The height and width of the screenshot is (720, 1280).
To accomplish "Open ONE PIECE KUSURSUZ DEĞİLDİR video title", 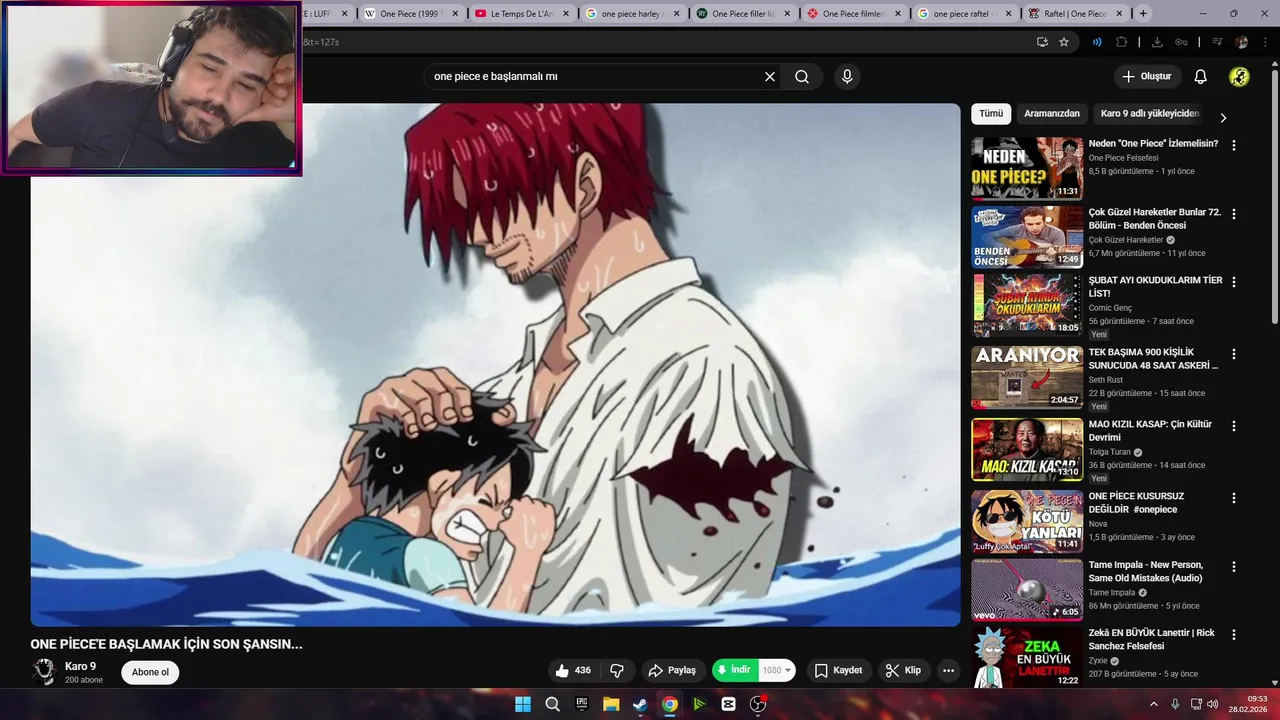I will 1136,503.
